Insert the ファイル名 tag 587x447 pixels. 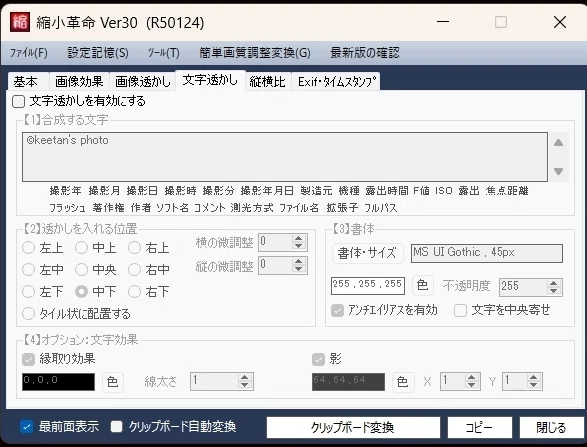[299, 208]
